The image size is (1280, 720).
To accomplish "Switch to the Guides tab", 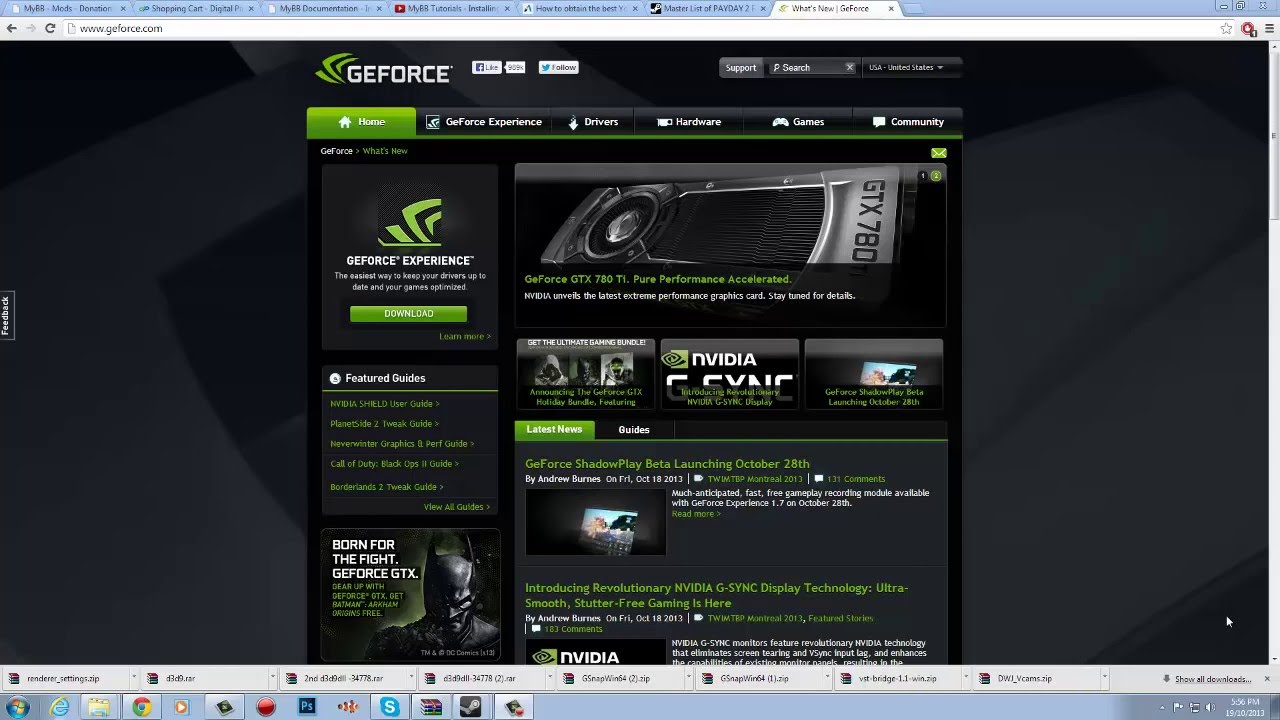I will [634, 430].
